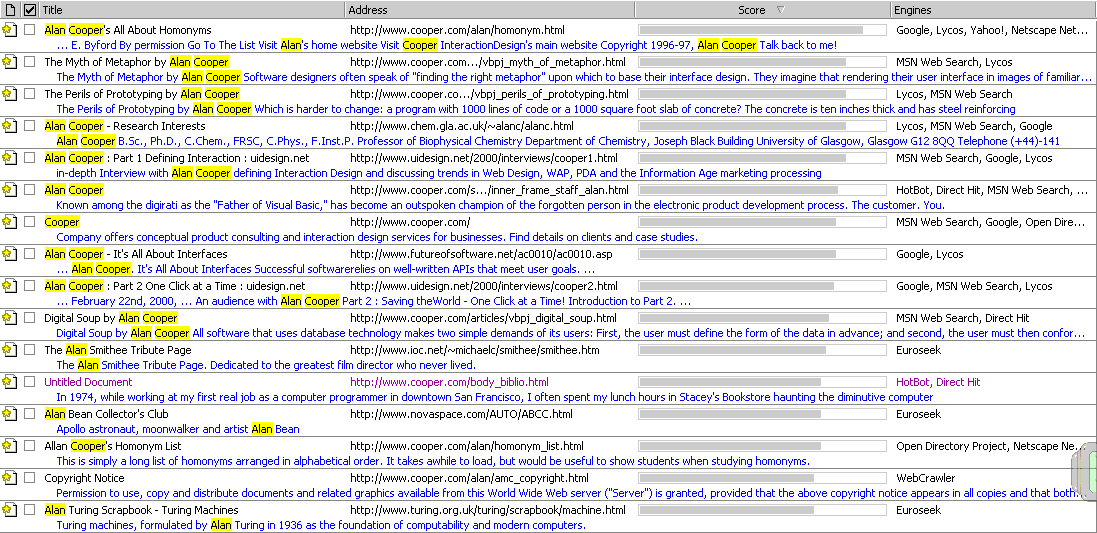Screen dimensions: 1097x533
Task: Click the sort arrow in the Score header
Action: [780, 10]
